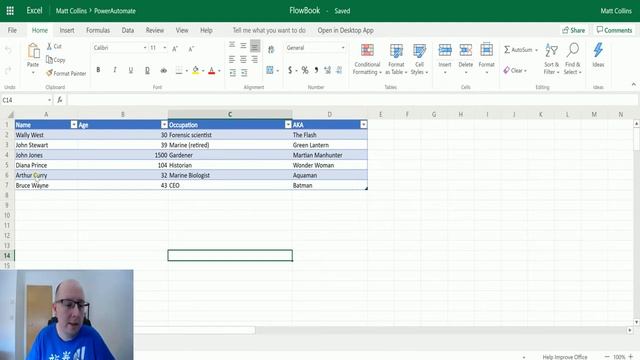Viewport: 640px width, 360px height.
Task: Open the AKA column filter dropdown
Action: [363, 125]
